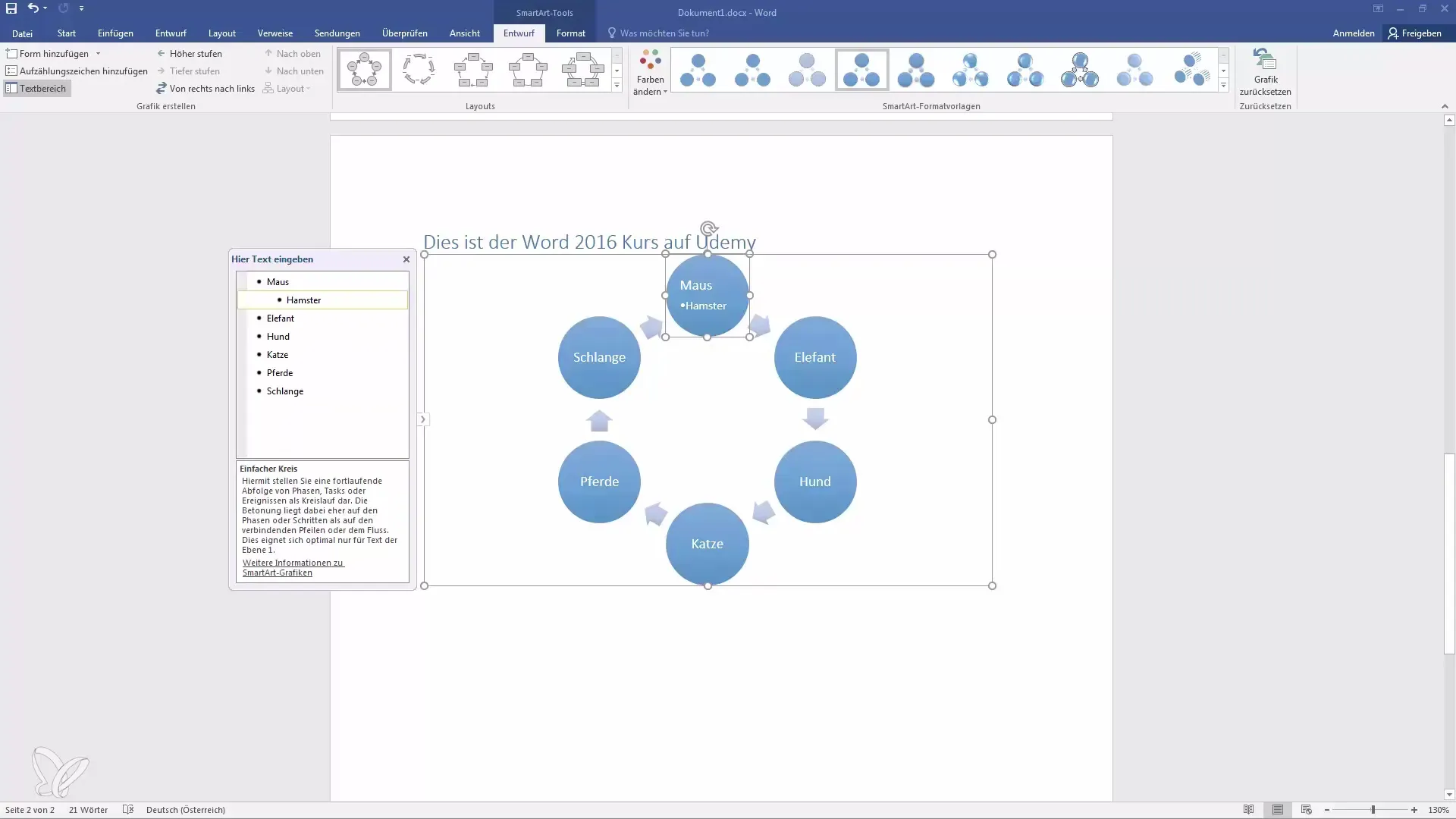This screenshot has width=1456, height=819.
Task: Select the second layout with circular arrows
Action: pyautogui.click(x=419, y=70)
